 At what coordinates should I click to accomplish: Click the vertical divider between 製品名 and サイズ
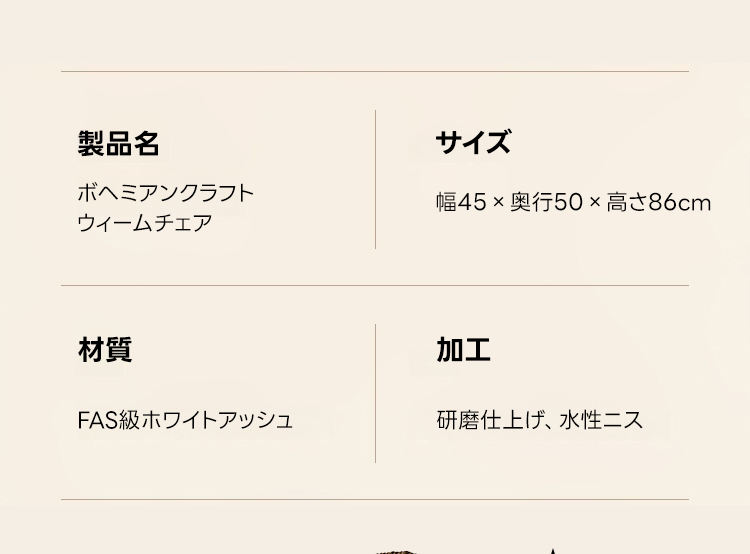click(x=376, y=180)
